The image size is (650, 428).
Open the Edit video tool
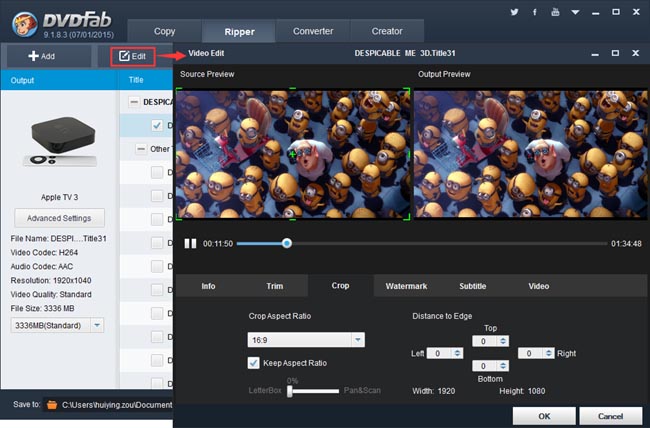click(x=133, y=56)
